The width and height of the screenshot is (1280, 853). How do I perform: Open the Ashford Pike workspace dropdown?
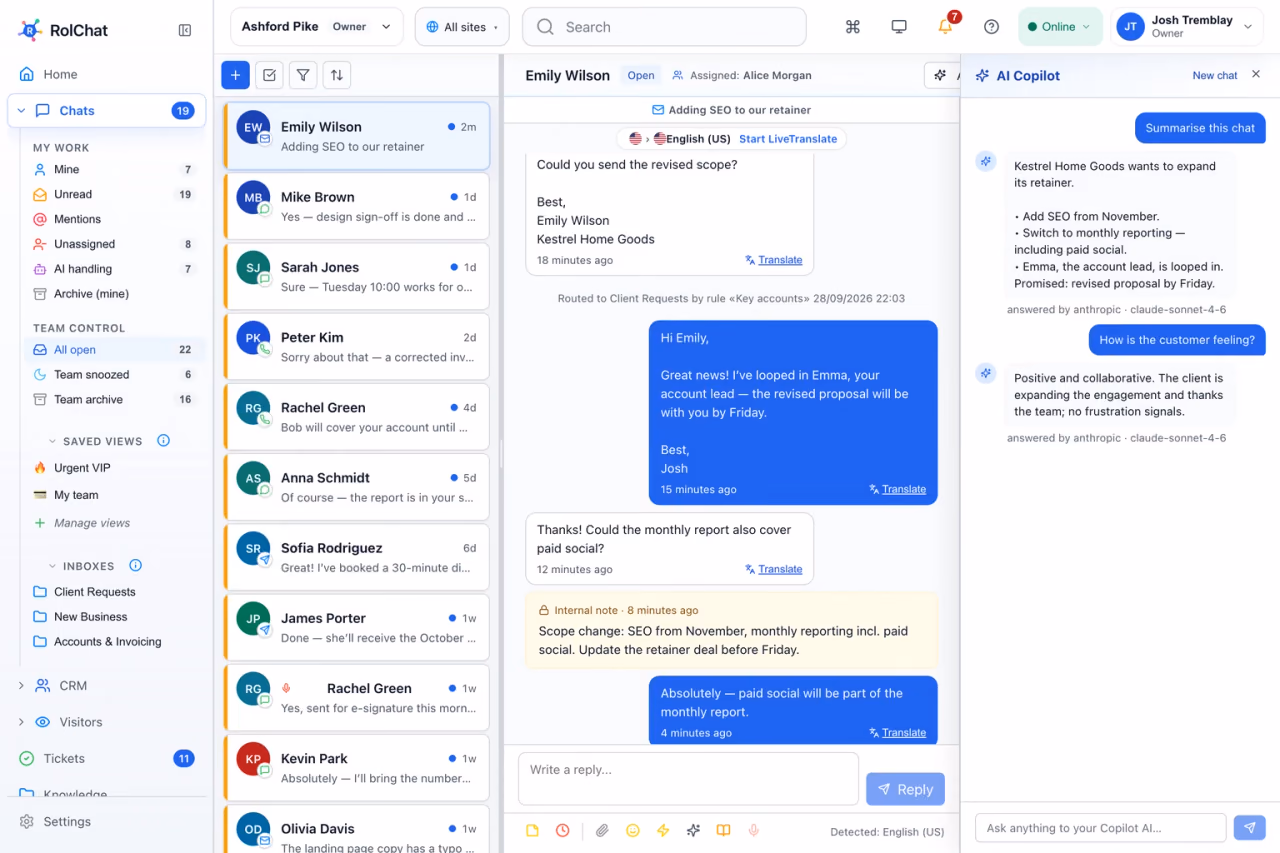coord(317,27)
